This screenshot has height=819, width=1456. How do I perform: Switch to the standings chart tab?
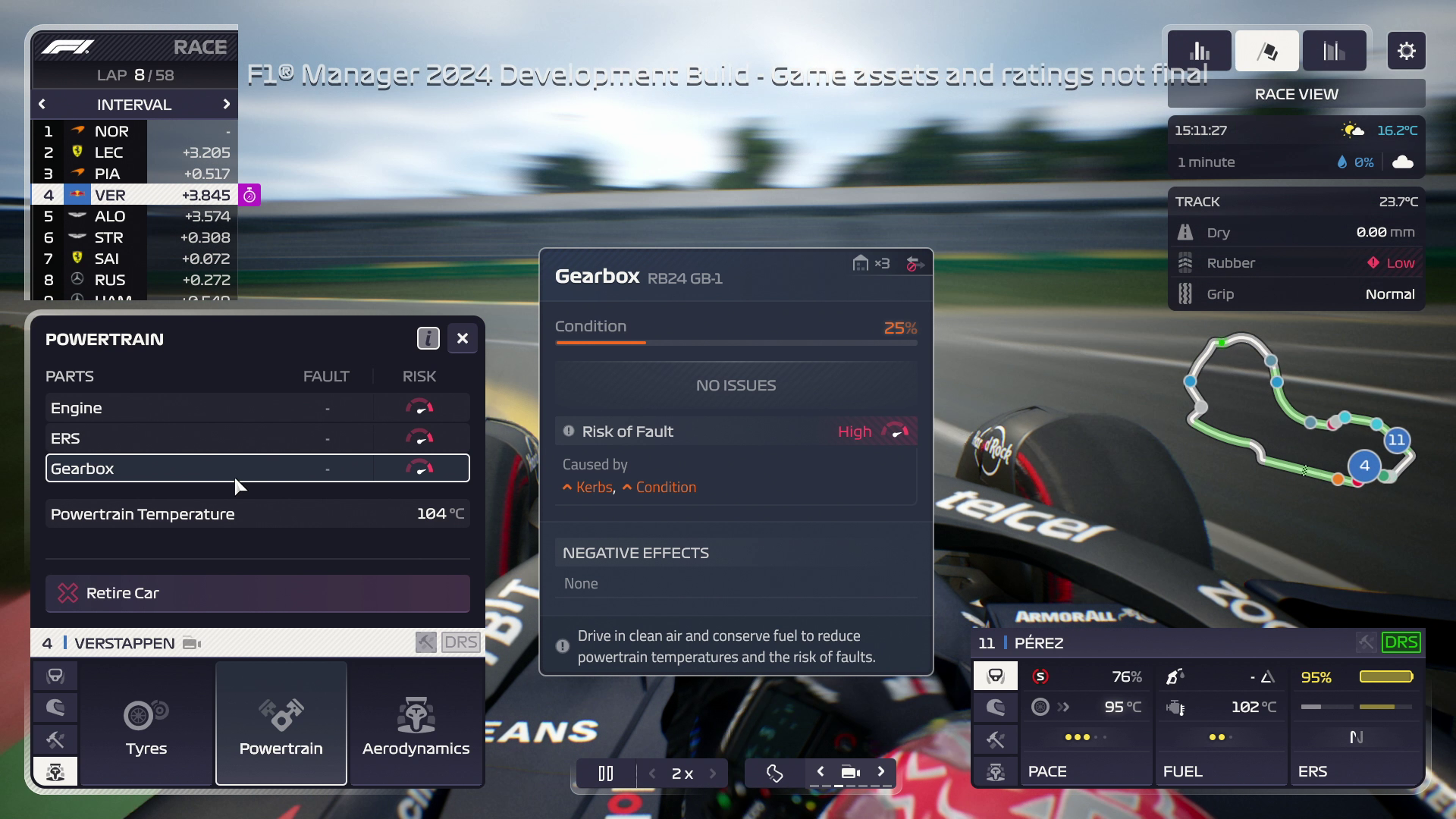[x=1199, y=51]
